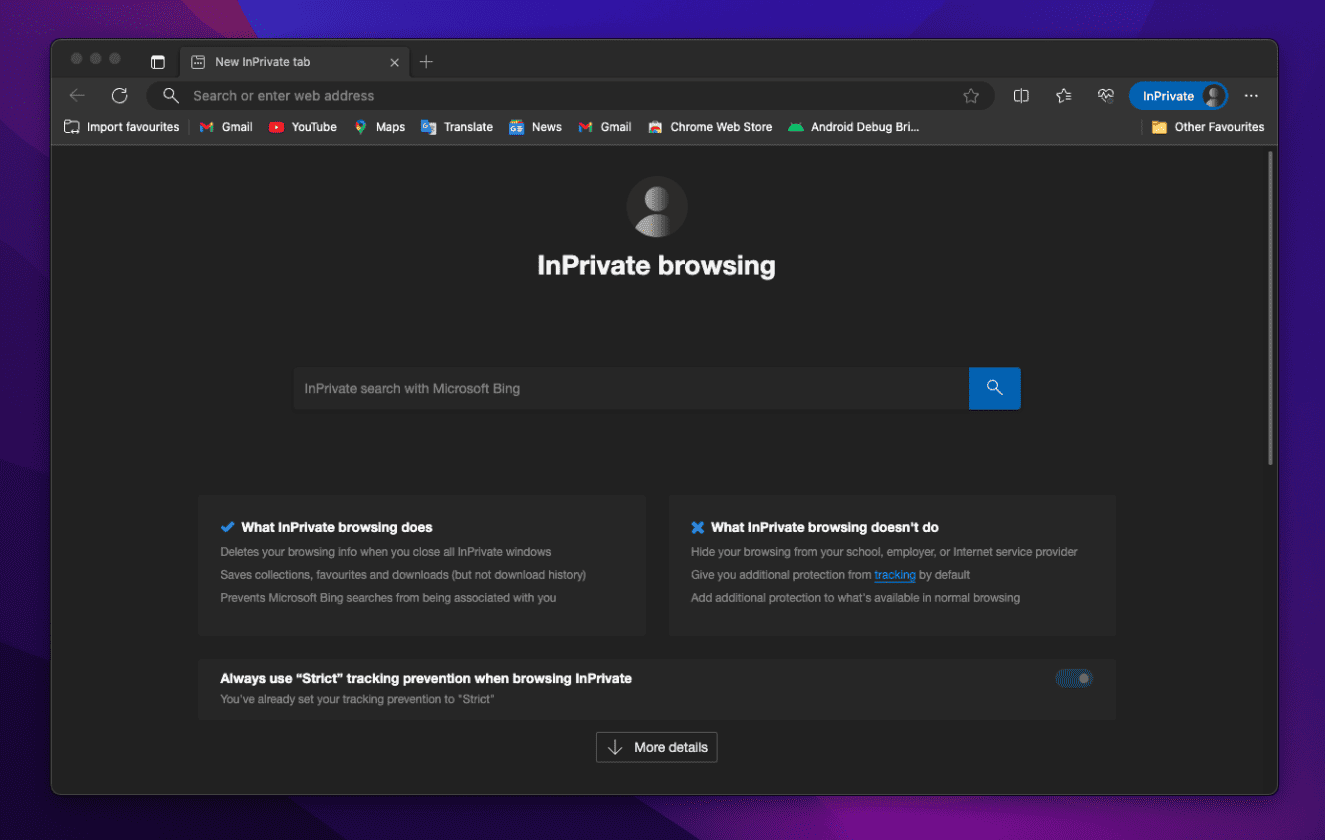
Task: Toggle Strict tracking prevention switch
Action: coord(1073,679)
